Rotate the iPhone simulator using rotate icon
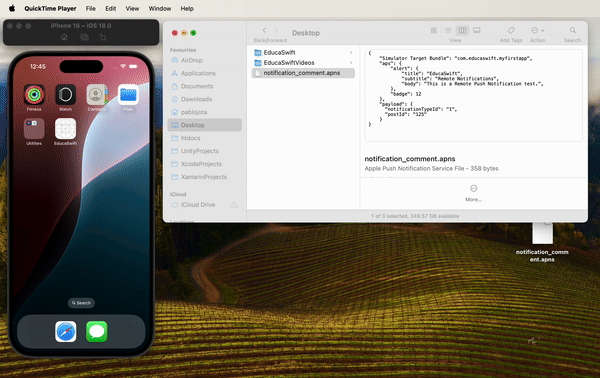 click(103, 37)
